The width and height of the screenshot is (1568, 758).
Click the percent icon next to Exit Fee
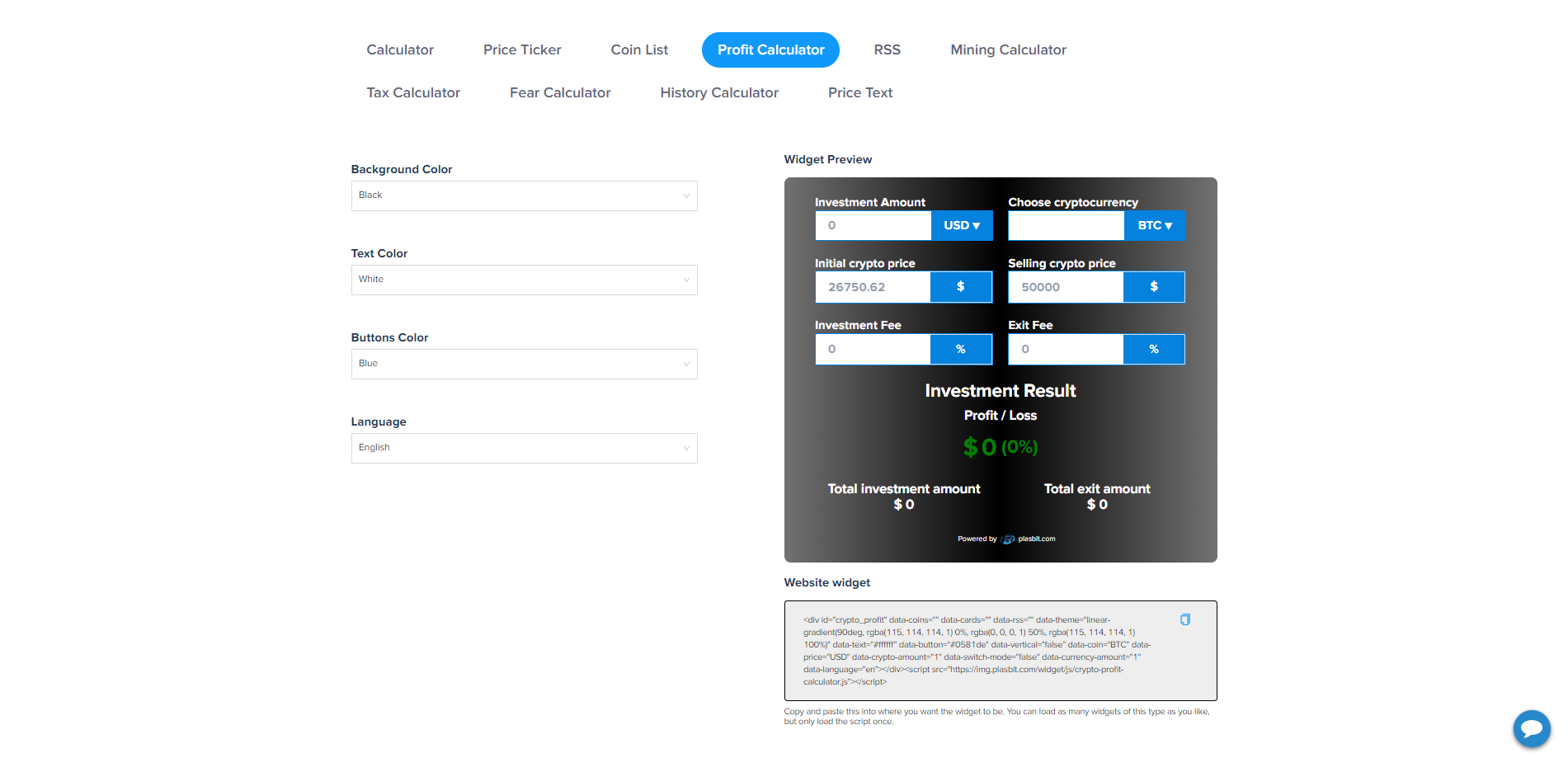(1153, 349)
